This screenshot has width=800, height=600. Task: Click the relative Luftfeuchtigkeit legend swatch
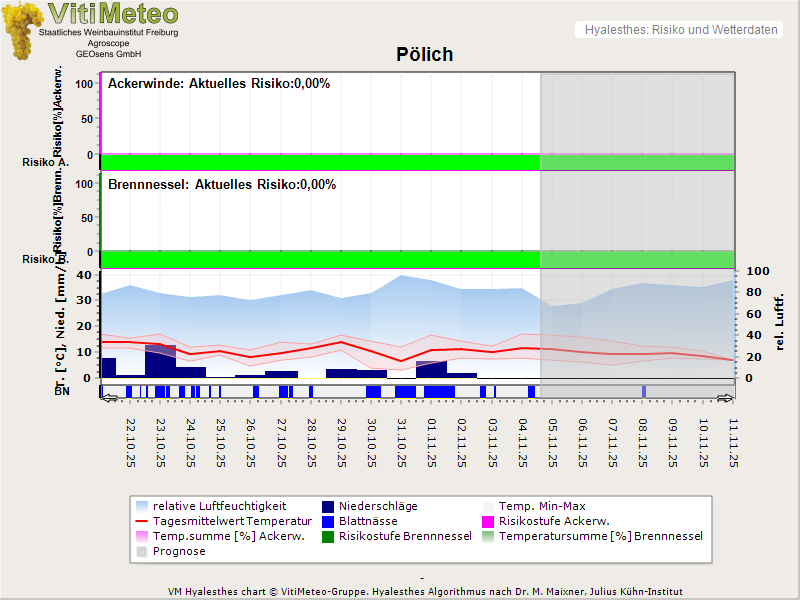point(141,506)
